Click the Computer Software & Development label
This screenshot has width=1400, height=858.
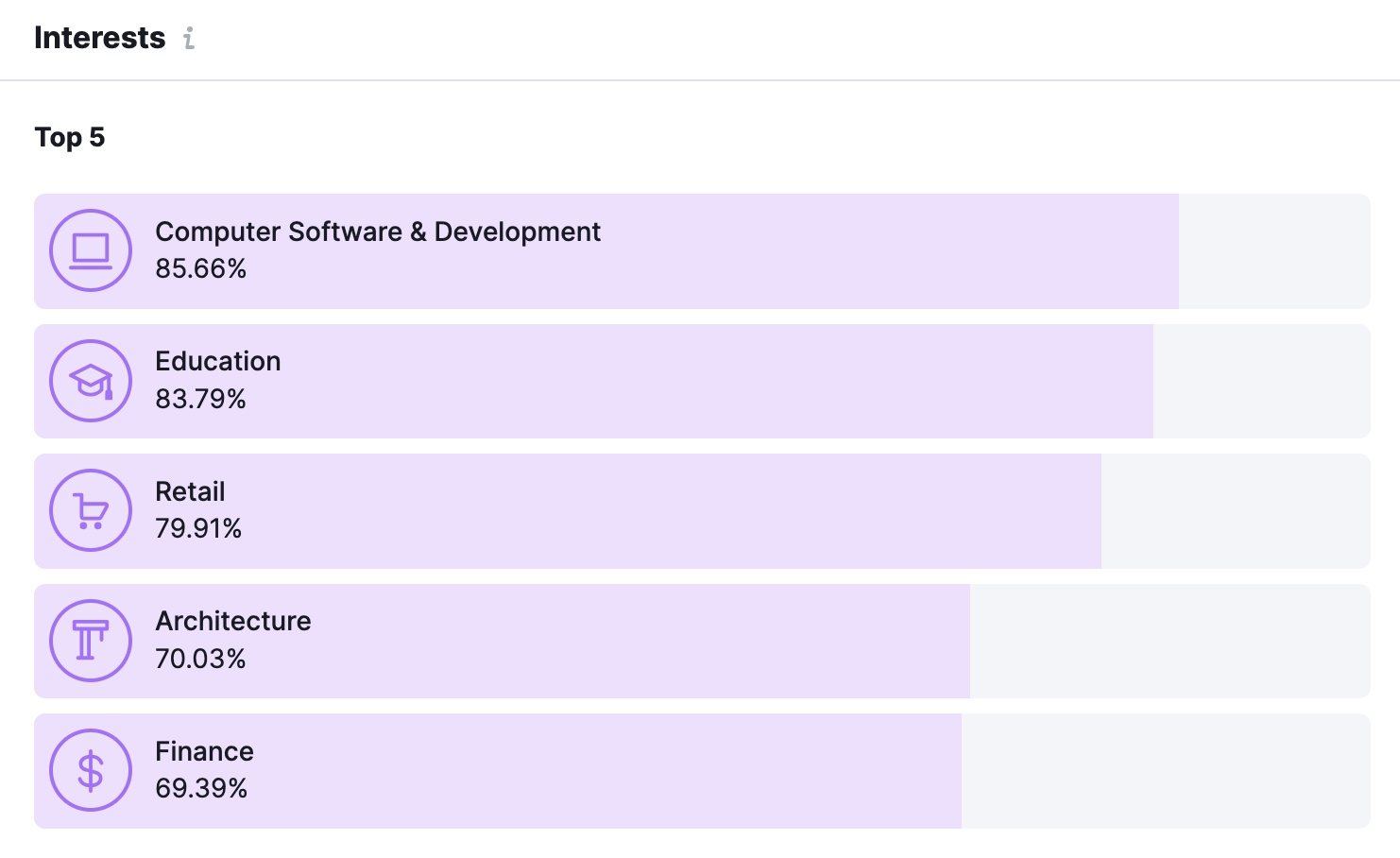coord(378,232)
